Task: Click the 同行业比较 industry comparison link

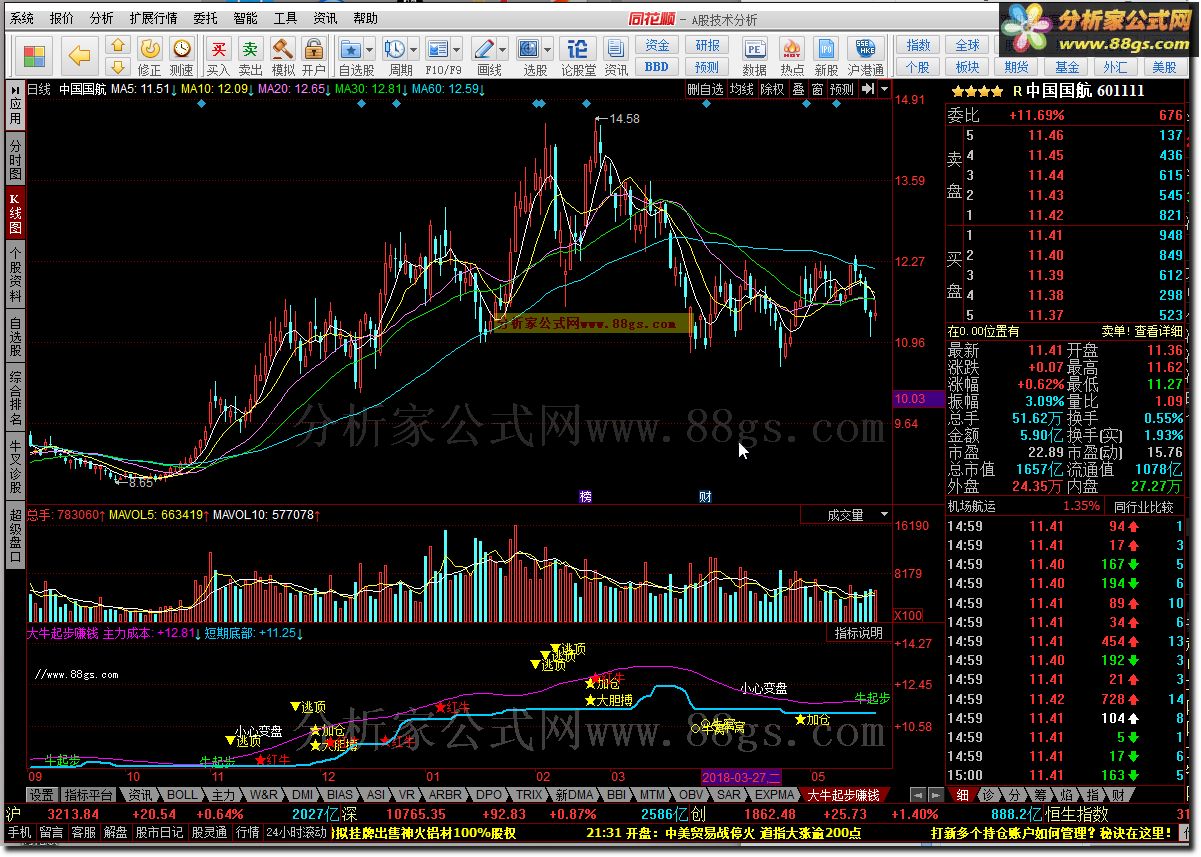Action: pos(1143,507)
